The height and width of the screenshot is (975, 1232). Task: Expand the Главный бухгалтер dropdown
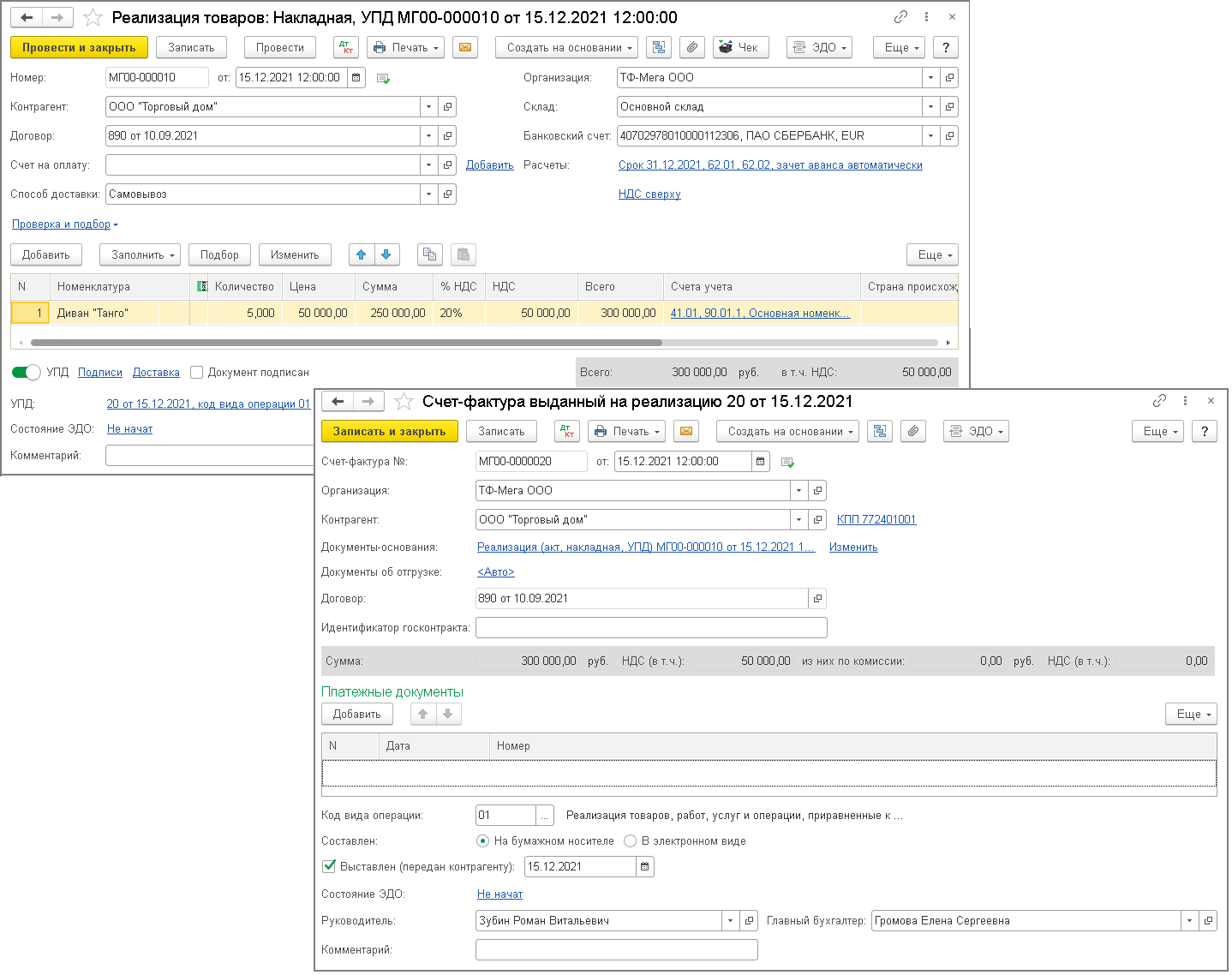point(1189,920)
